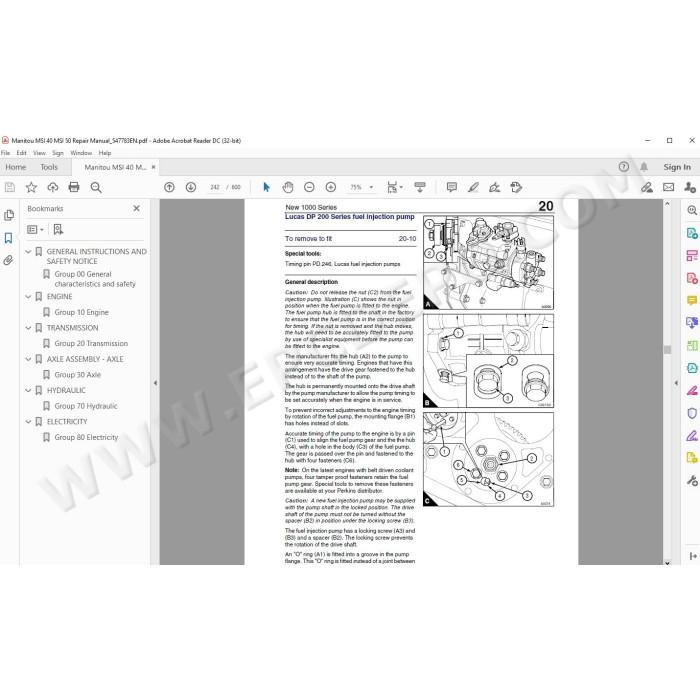Close the Manitou MSI 40 document tab
Screen dimensions: 700x700
pos(153,167)
